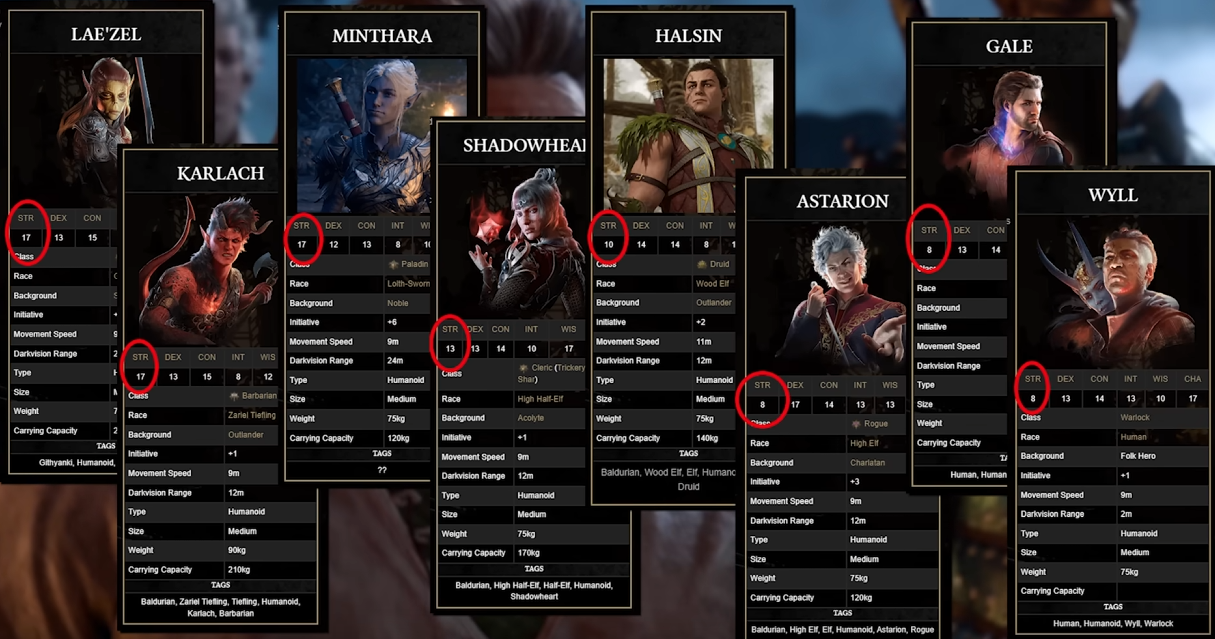Click Astarion's Rogue class icon

click(x=856, y=424)
